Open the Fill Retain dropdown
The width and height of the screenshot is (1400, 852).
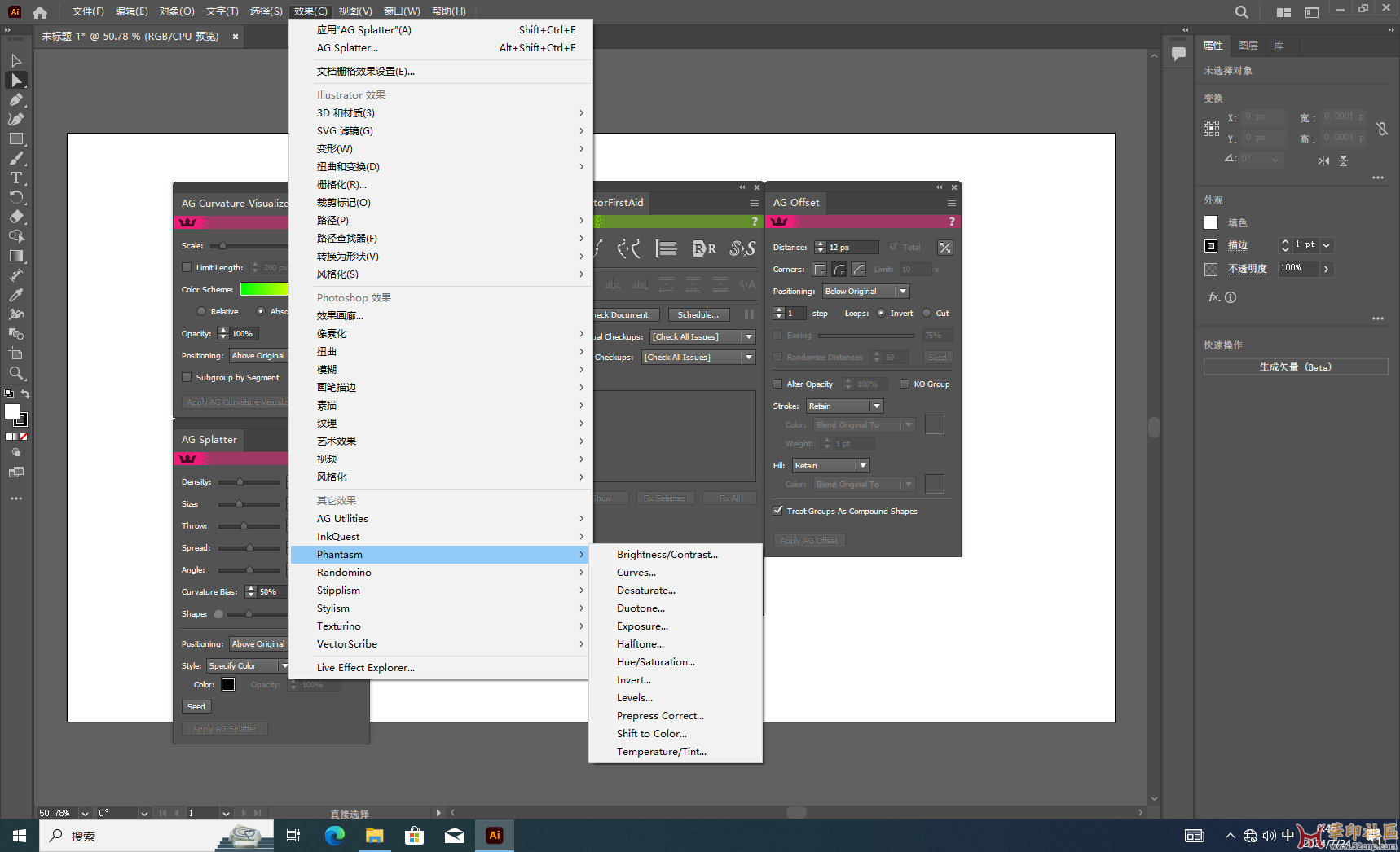pyautogui.click(x=831, y=465)
